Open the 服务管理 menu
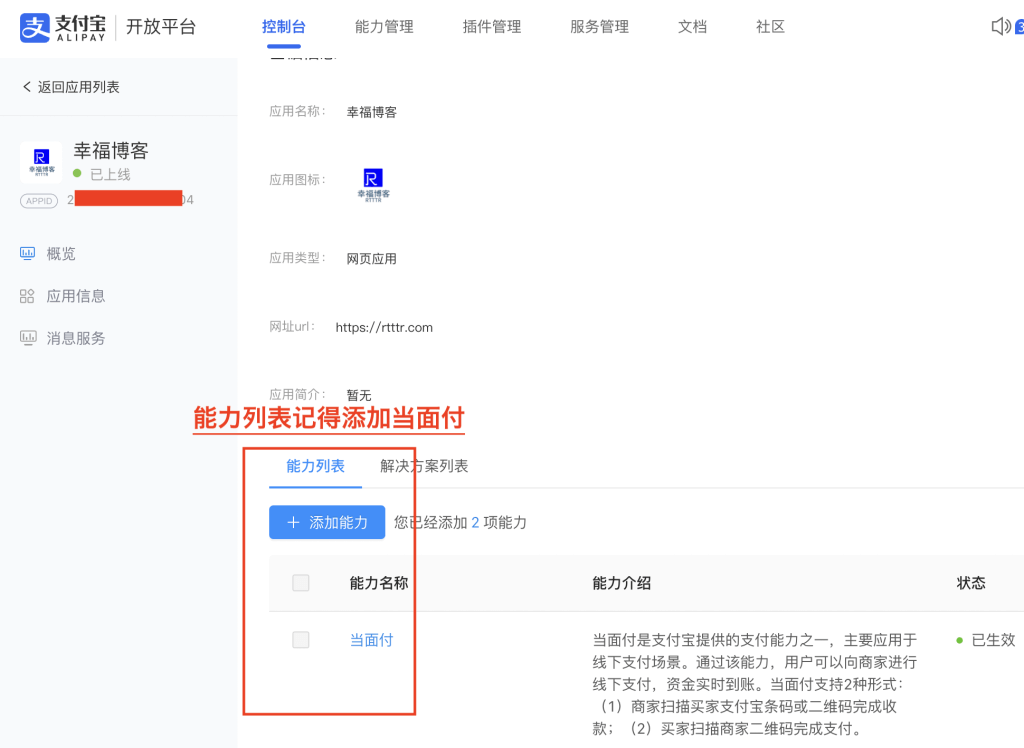1024x748 pixels. pyautogui.click(x=599, y=27)
